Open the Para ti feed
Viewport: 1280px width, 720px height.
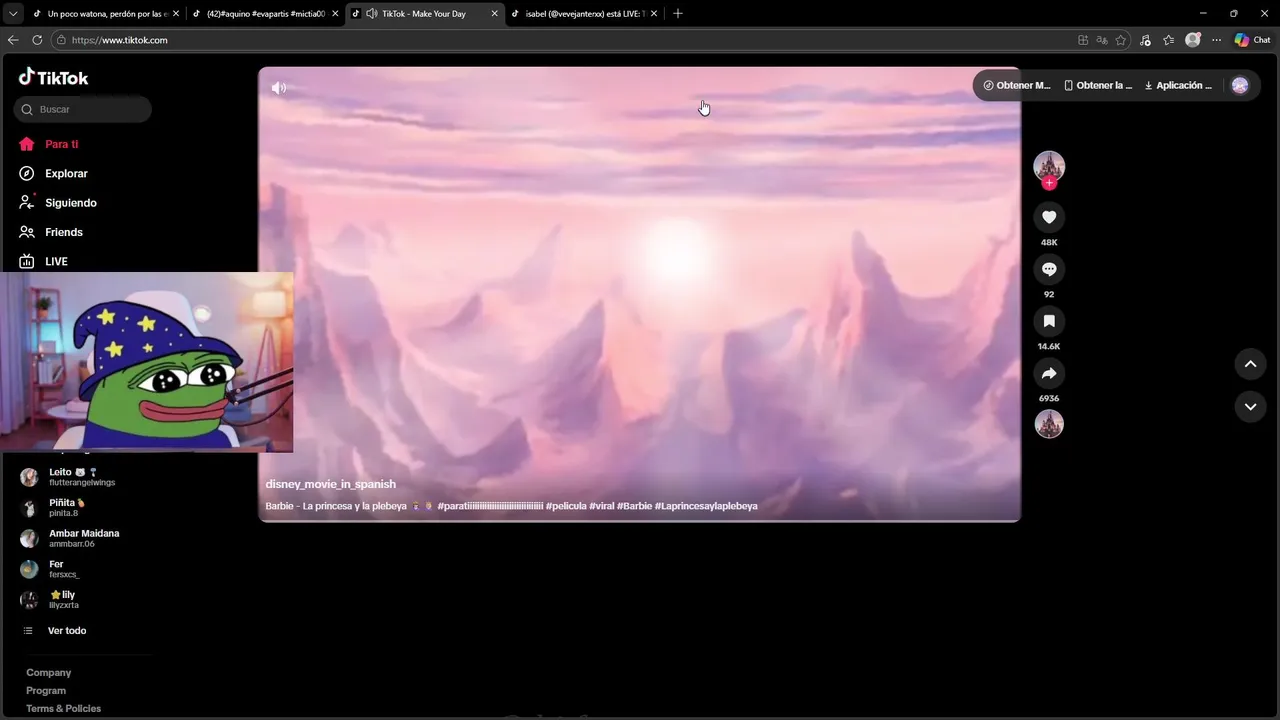tap(62, 144)
